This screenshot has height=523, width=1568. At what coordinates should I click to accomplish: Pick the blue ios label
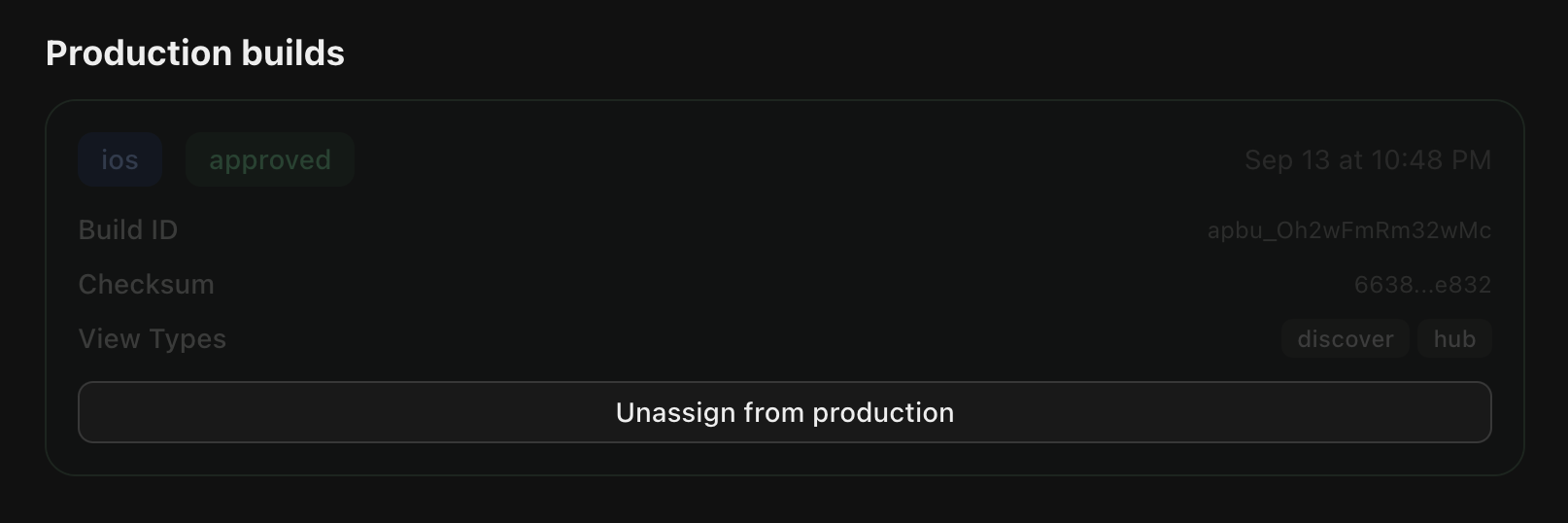tap(119, 159)
